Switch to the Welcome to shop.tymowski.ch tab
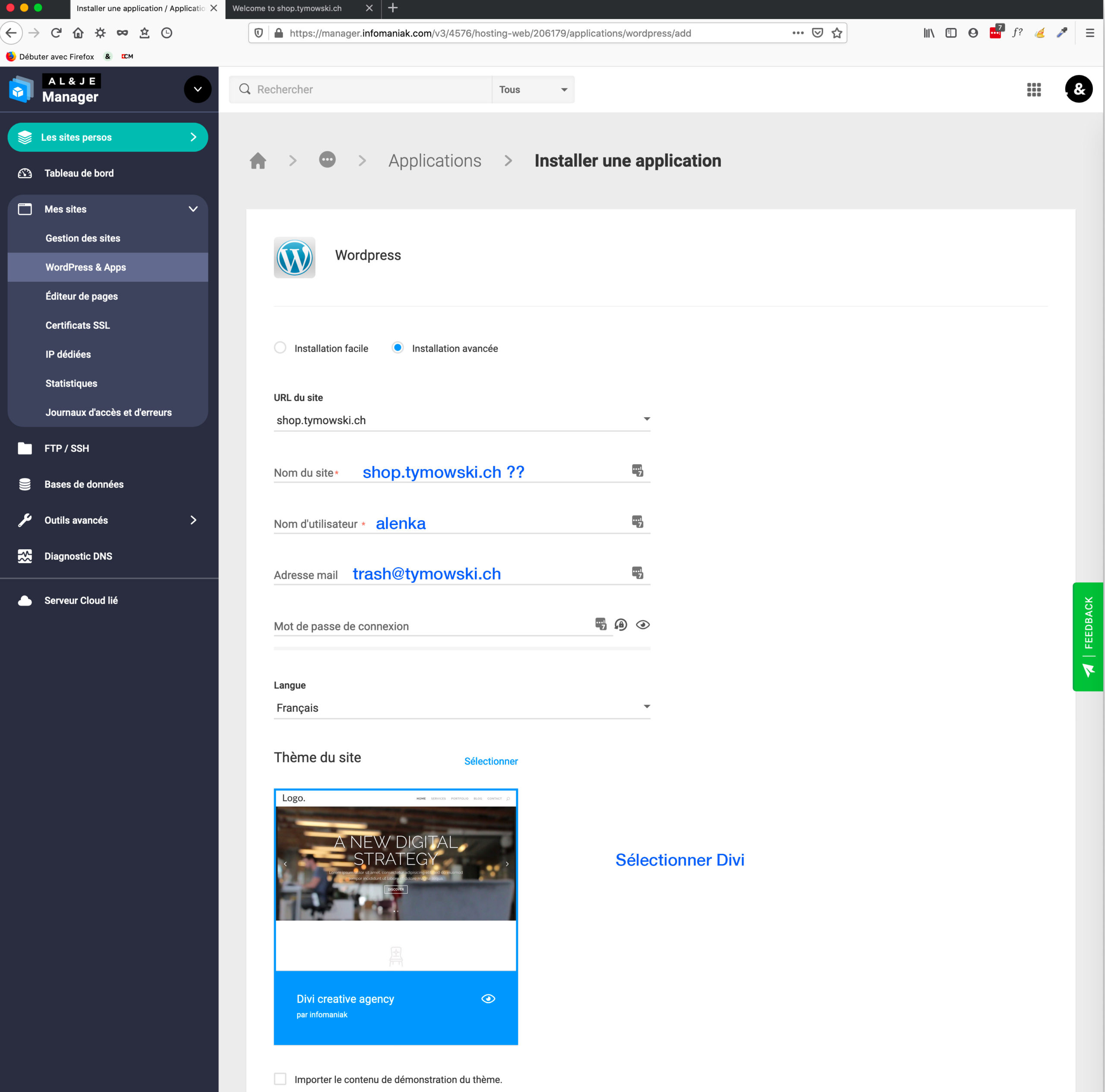1105x1092 pixels. [287, 8]
